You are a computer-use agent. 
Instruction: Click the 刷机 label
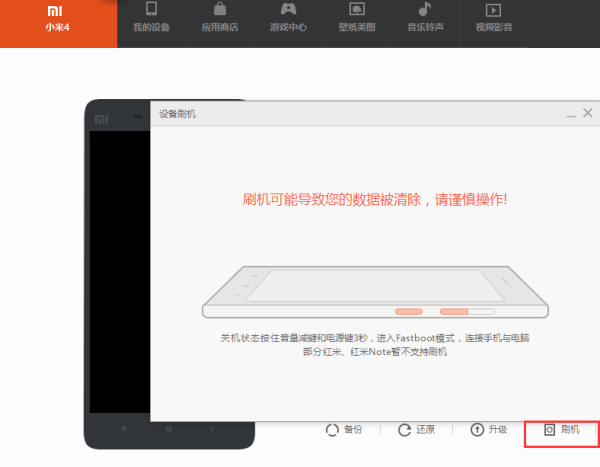pos(570,429)
